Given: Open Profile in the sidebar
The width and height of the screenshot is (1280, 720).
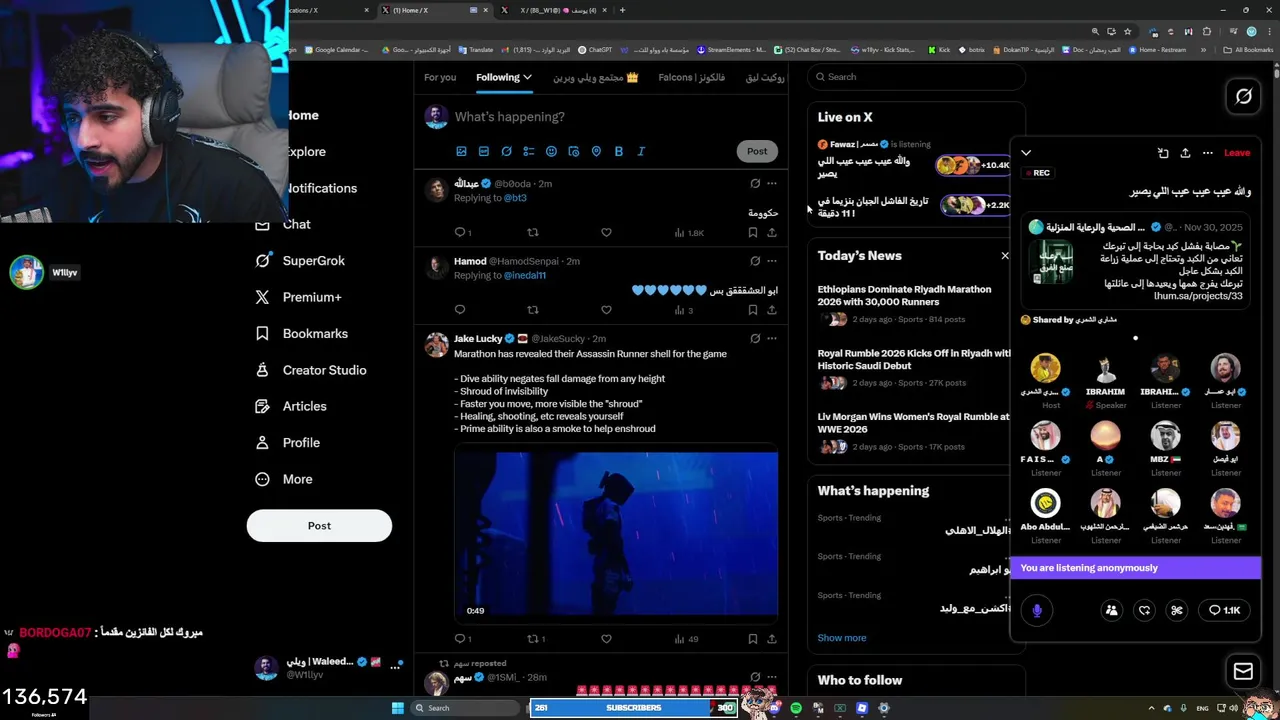Looking at the screenshot, I should [x=288, y=443].
